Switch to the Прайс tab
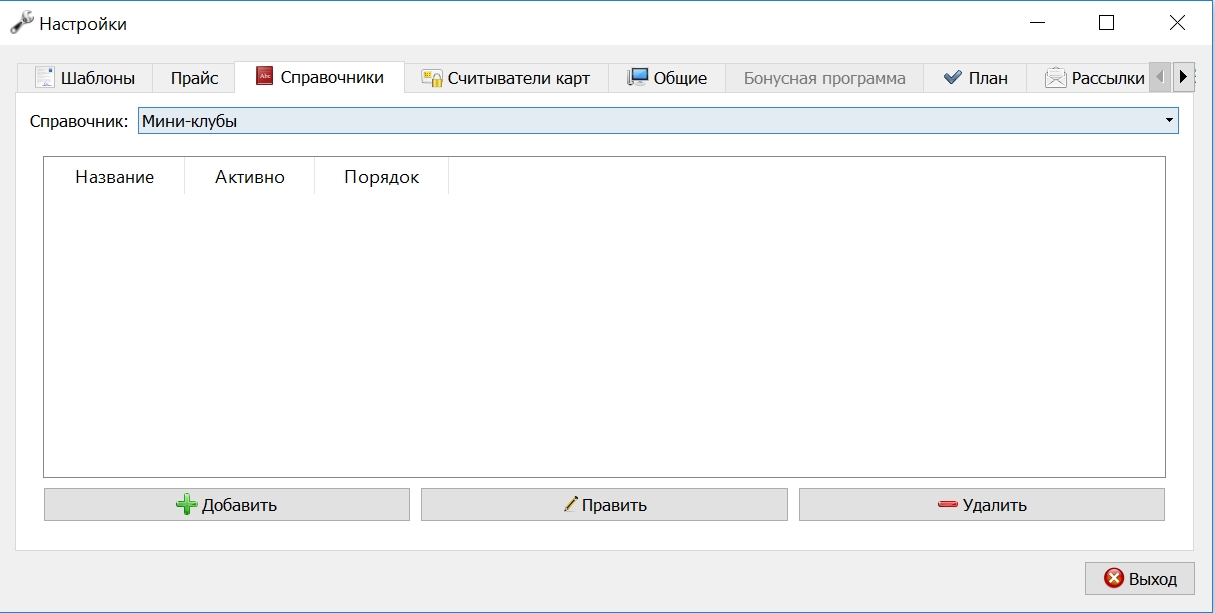This screenshot has width=1215, height=613. click(x=194, y=78)
